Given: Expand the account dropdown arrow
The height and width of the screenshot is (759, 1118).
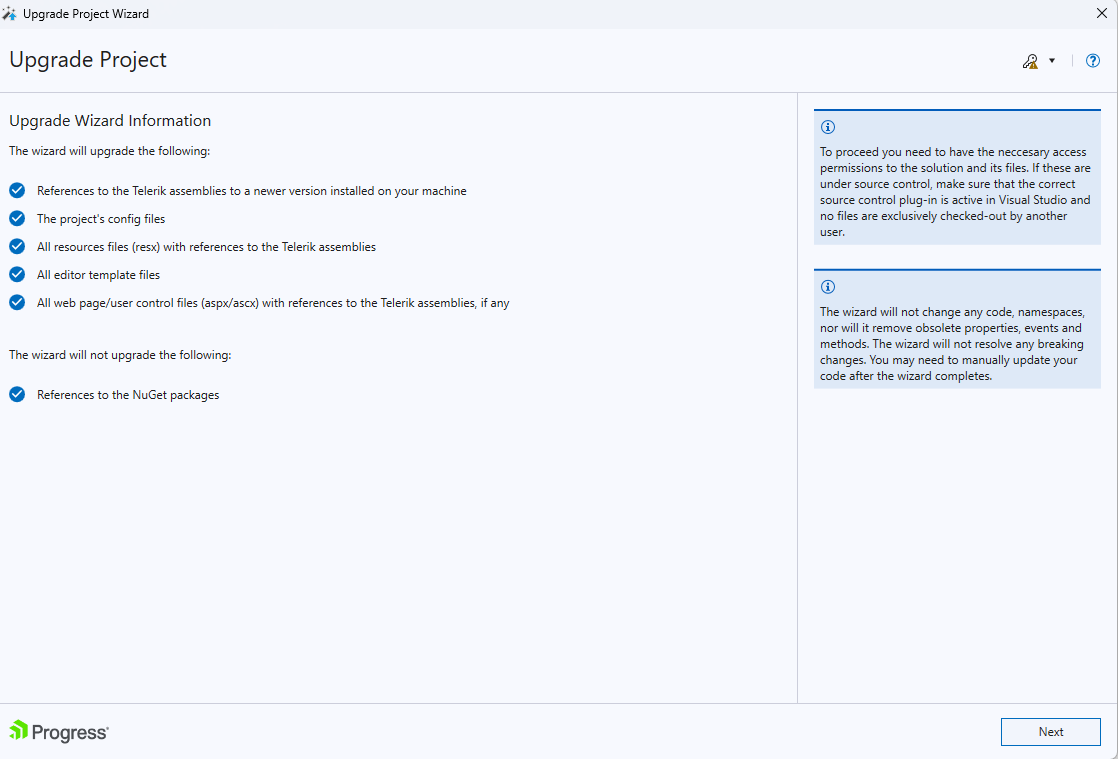Looking at the screenshot, I should point(1052,61).
